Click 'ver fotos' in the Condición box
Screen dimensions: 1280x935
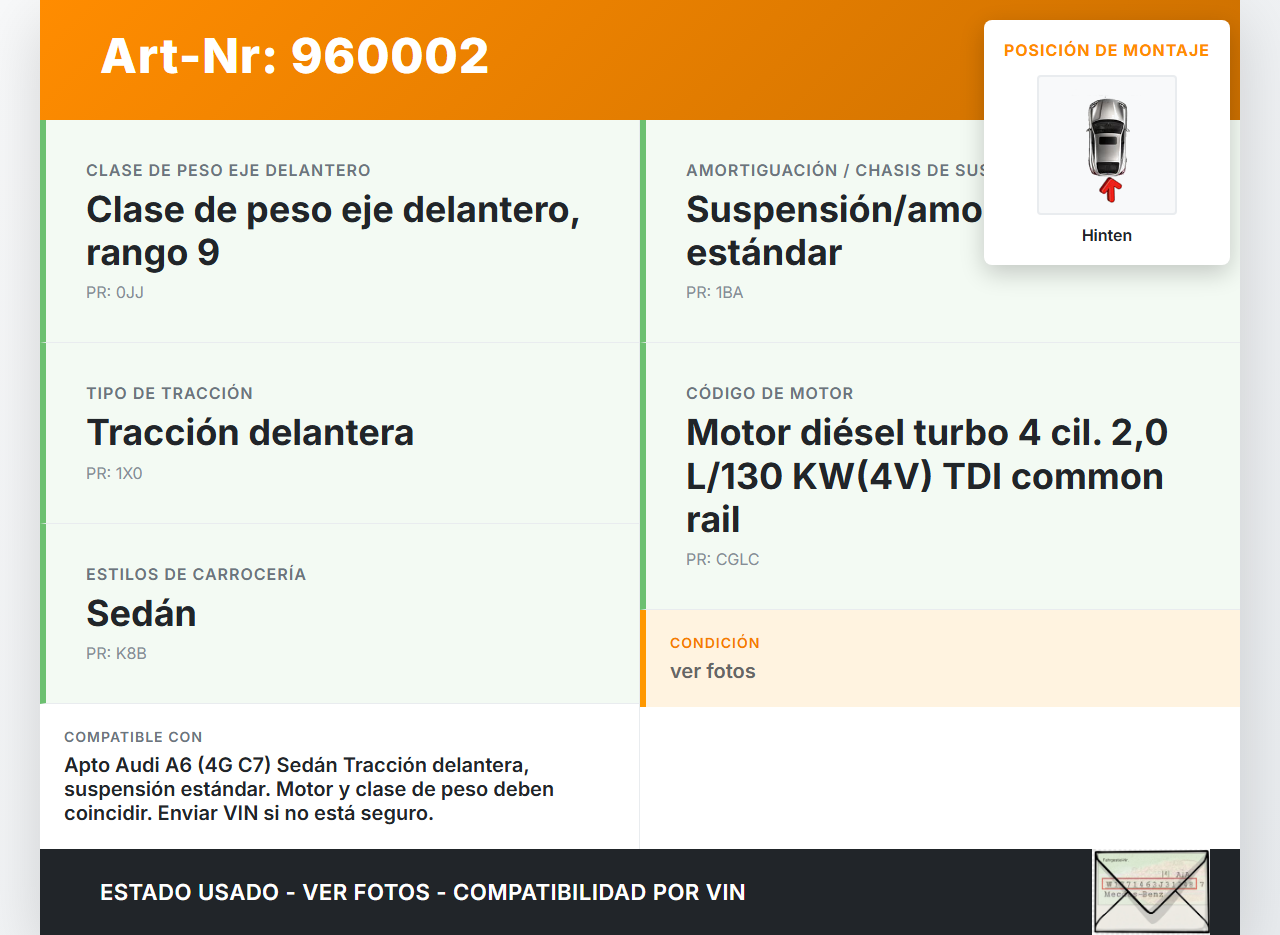point(712,671)
